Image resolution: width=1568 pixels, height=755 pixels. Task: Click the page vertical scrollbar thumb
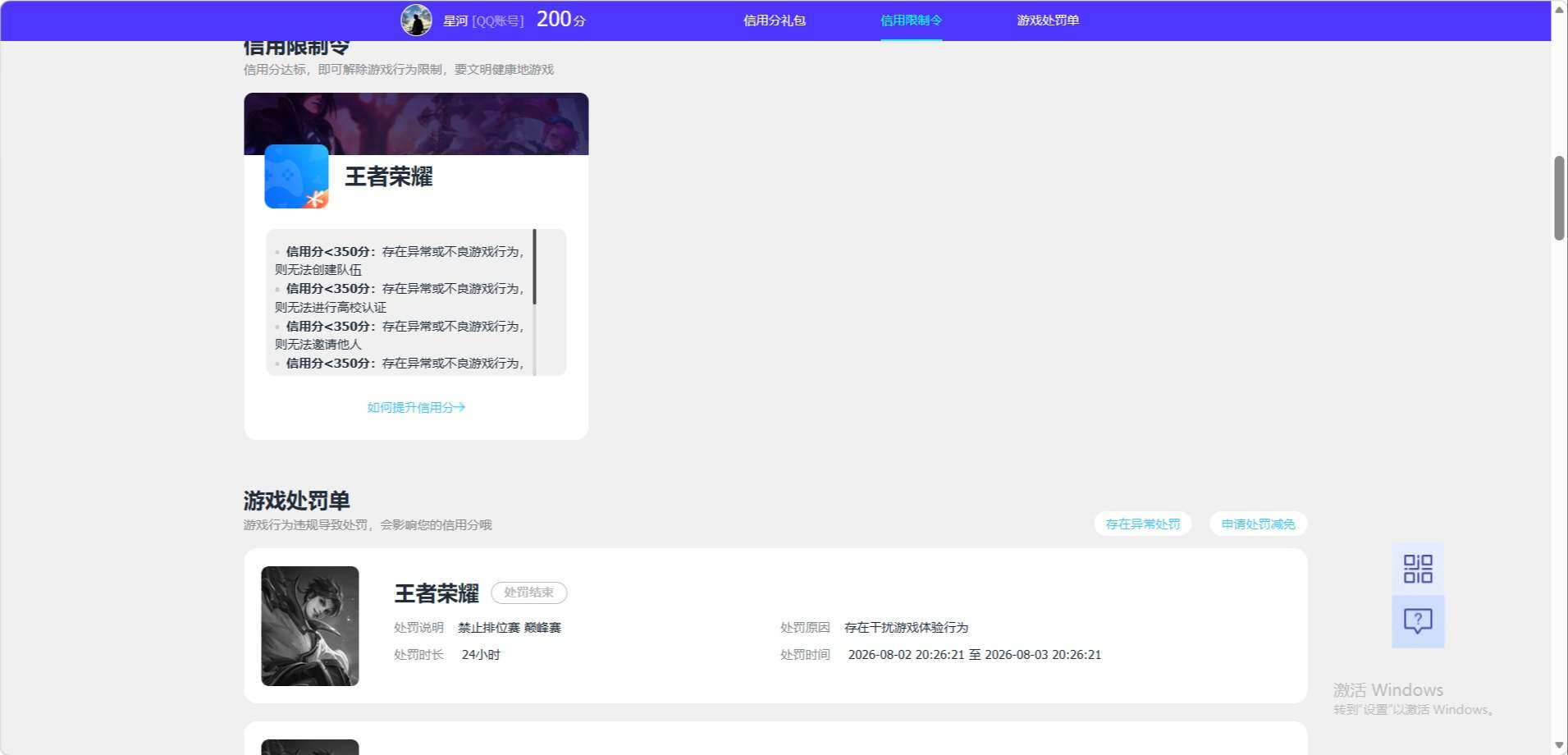[1559, 197]
